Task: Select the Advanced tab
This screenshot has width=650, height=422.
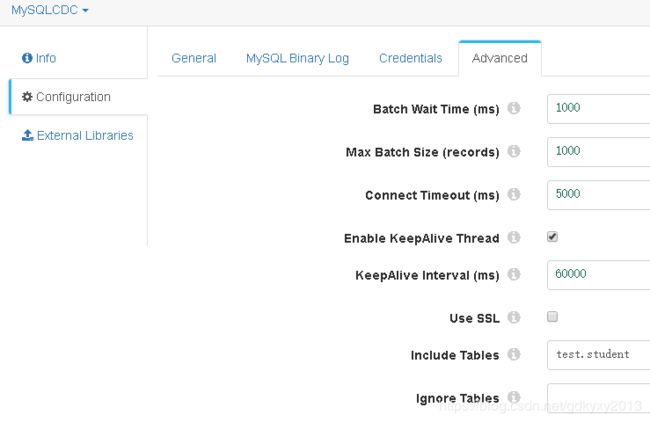Action: (500, 58)
